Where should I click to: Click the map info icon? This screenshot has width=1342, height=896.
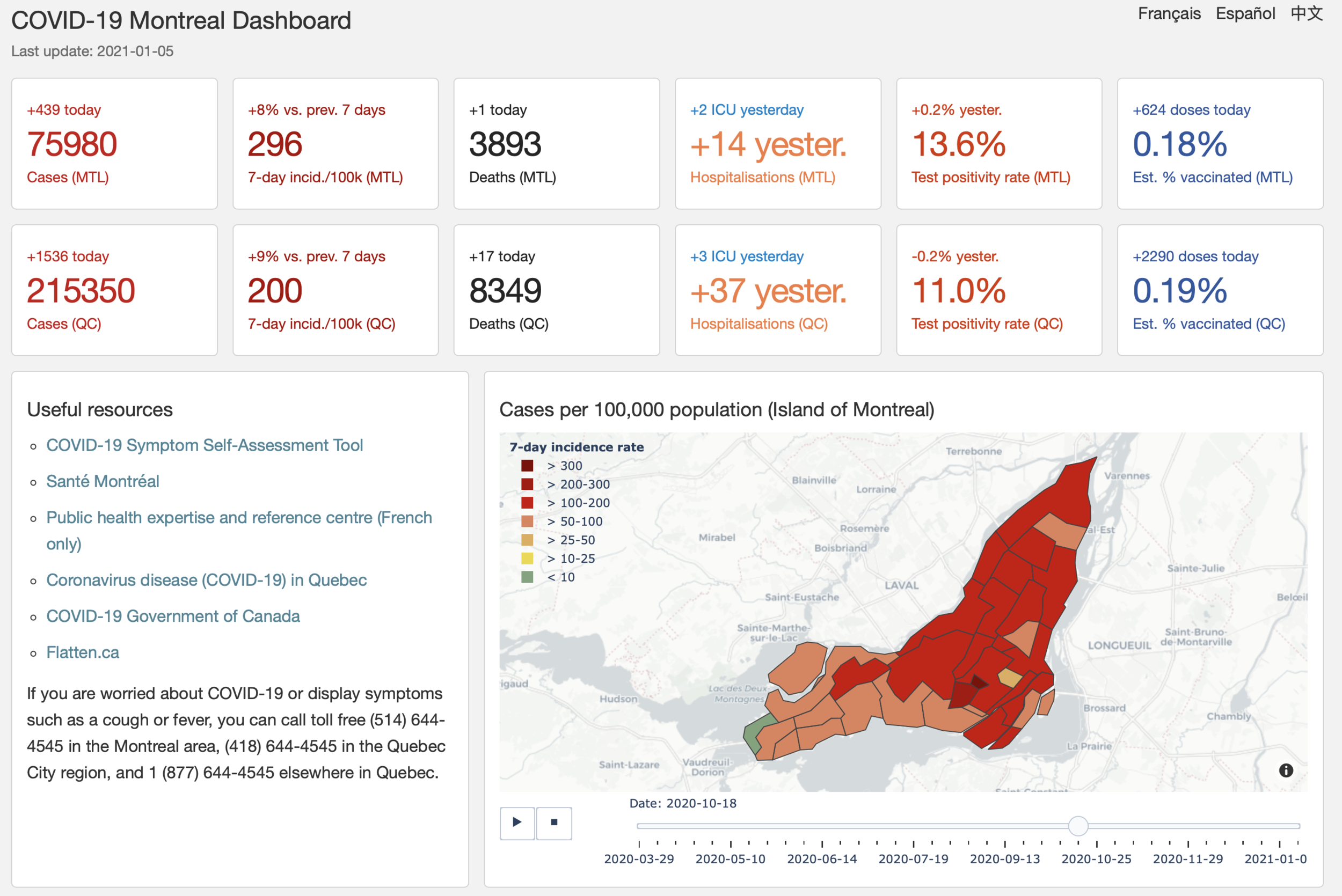tap(1286, 770)
